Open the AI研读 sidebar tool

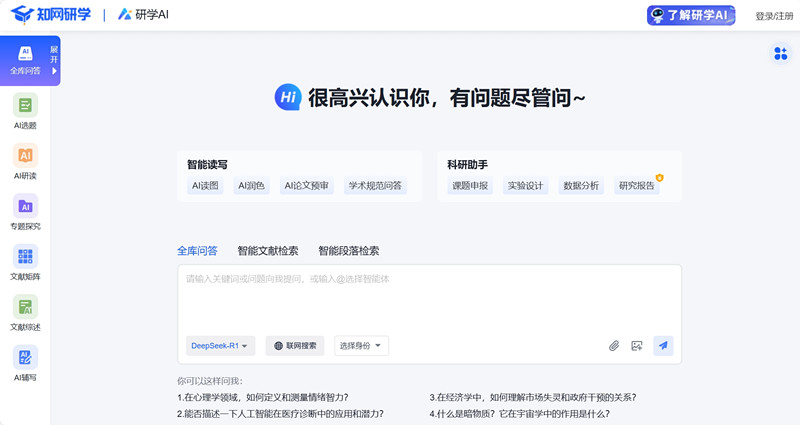pyautogui.click(x=25, y=162)
